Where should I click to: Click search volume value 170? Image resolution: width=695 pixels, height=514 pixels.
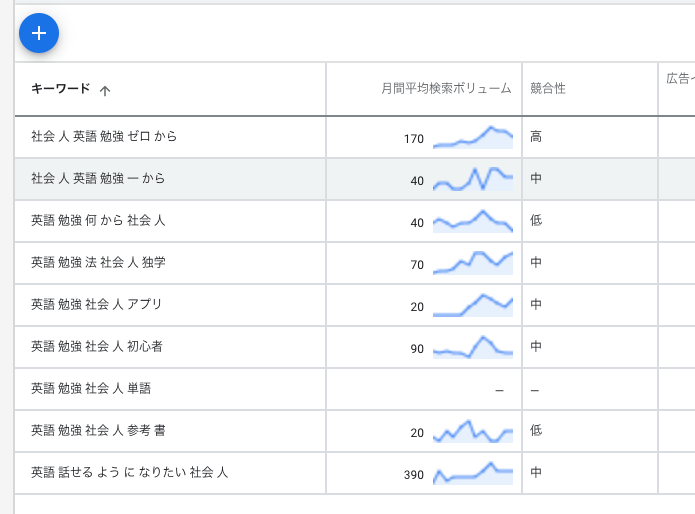click(x=414, y=139)
